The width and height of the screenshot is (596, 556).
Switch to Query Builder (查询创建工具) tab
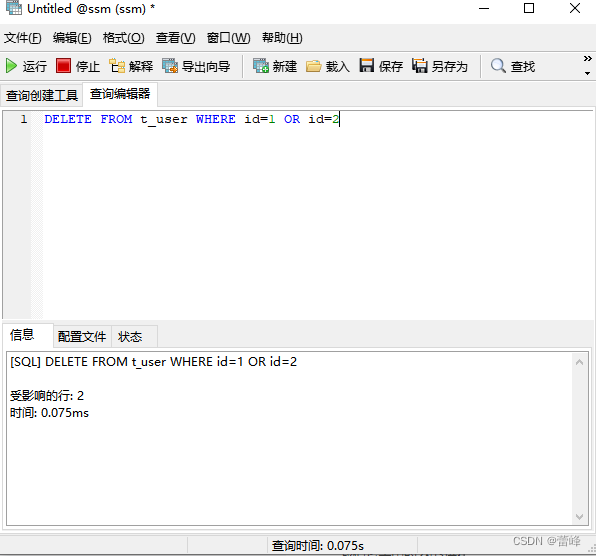click(x=41, y=95)
